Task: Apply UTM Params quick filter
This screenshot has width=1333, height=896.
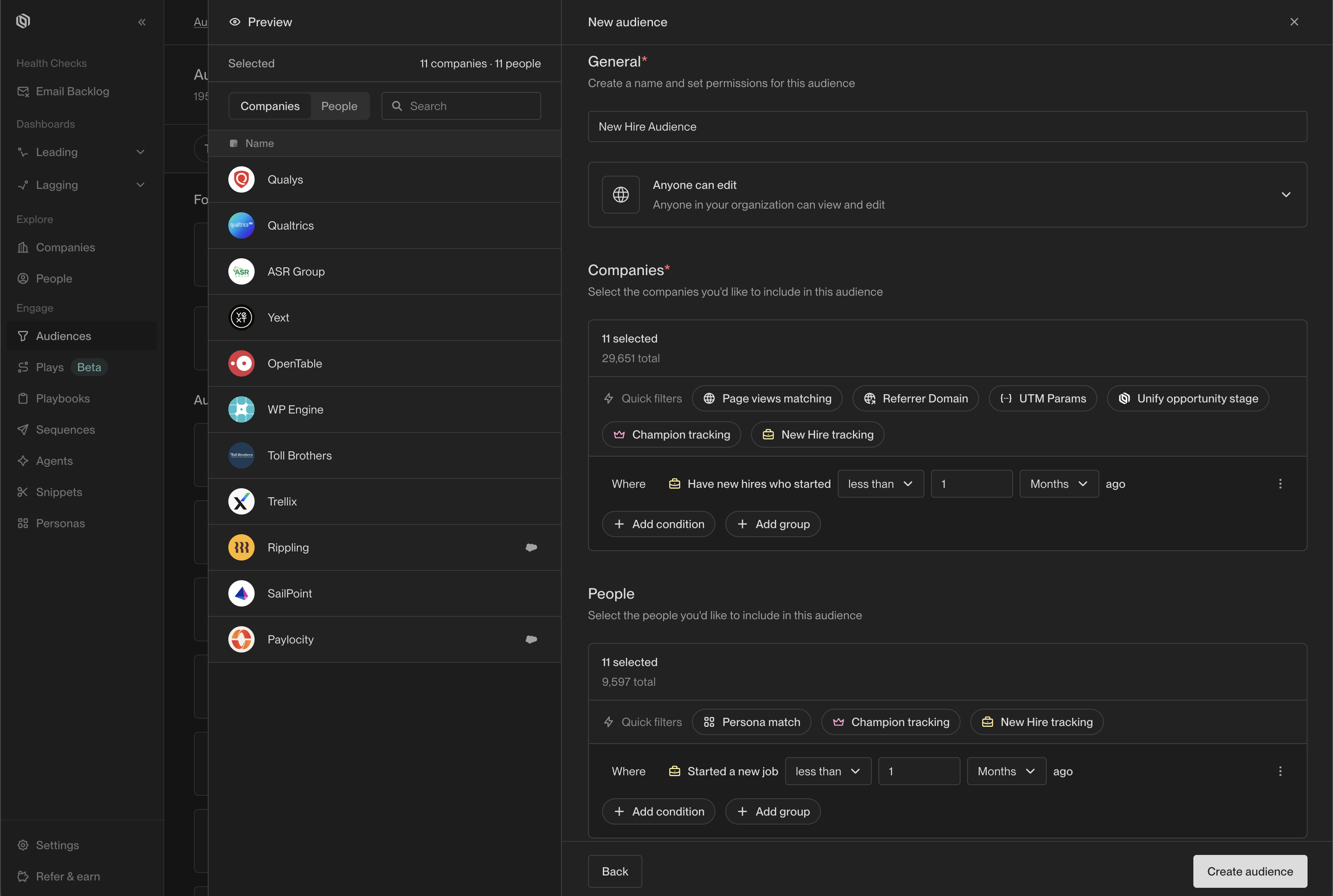Action: (1043, 399)
